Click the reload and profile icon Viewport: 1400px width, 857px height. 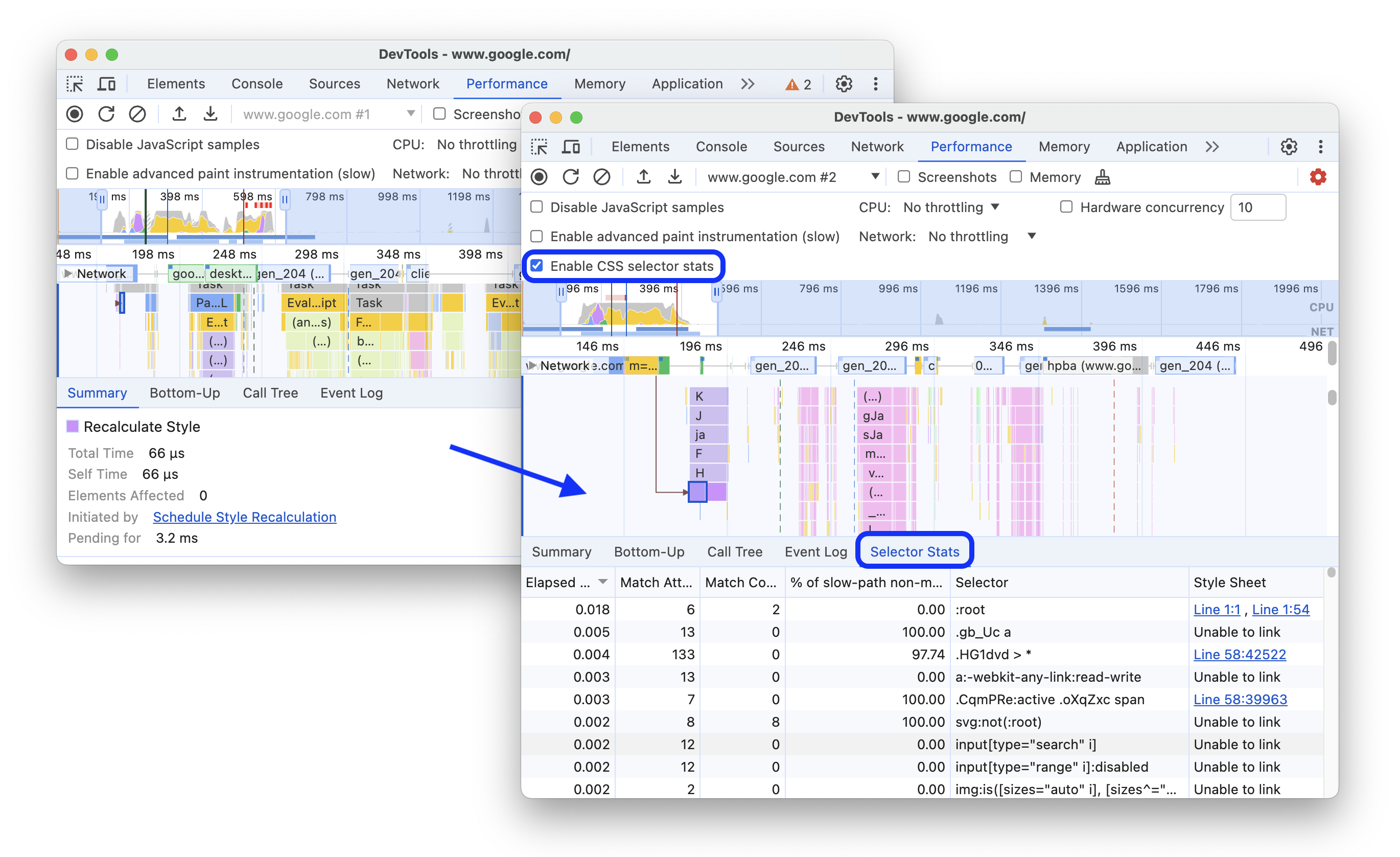click(x=569, y=178)
